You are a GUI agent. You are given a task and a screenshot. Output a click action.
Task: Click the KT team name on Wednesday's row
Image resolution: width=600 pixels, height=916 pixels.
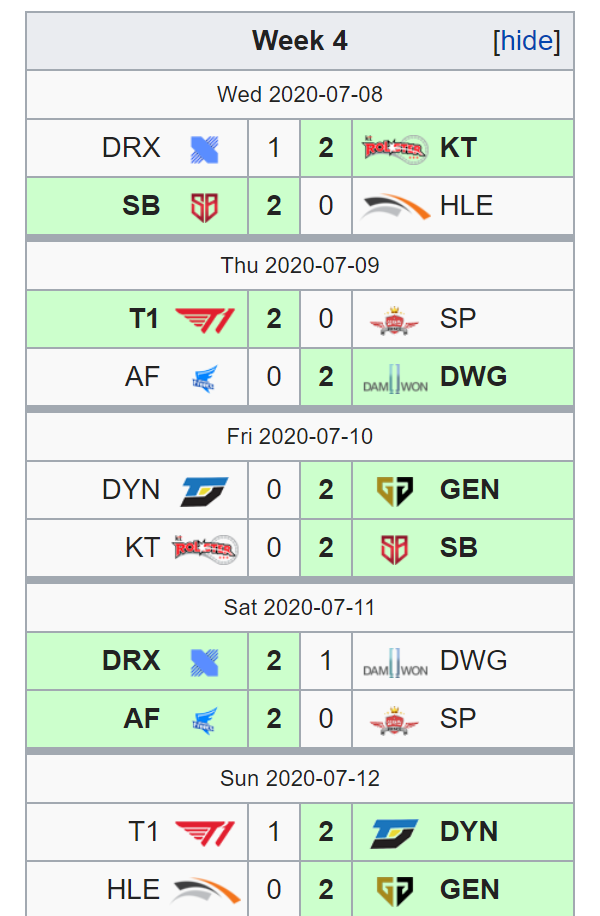(x=459, y=148)
